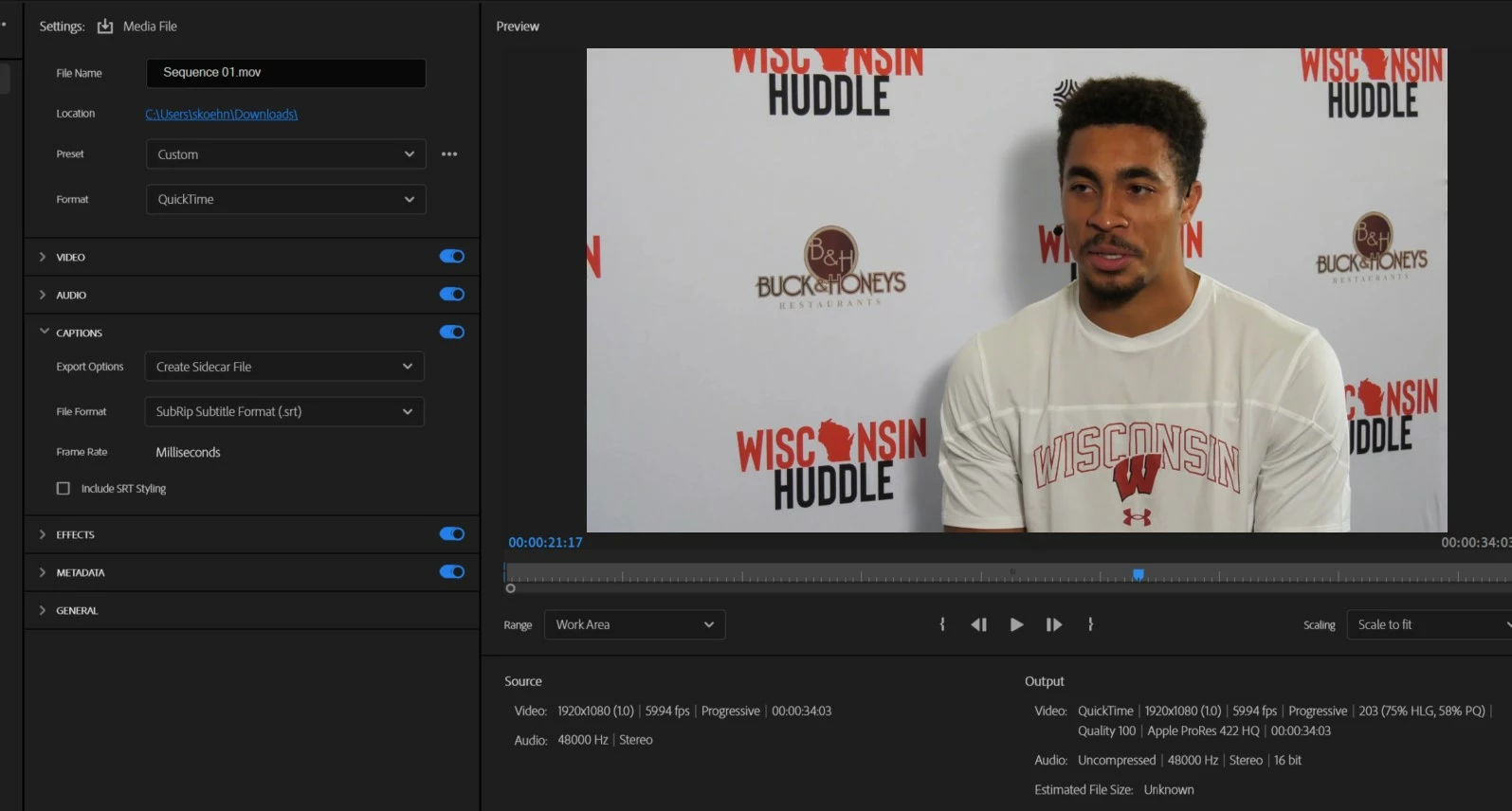Collapse the CAPTIONS section
This screenshot has height=811, width=1512.
(x=44, y=332)
